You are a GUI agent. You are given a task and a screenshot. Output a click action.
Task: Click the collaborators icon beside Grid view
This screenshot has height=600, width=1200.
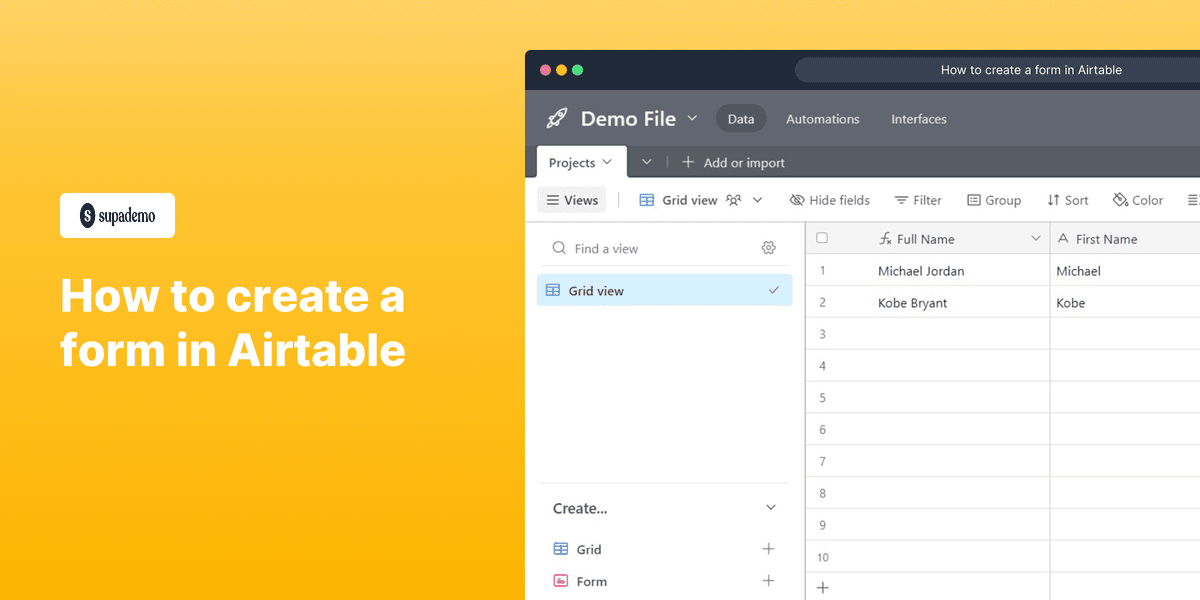point(733,199)
